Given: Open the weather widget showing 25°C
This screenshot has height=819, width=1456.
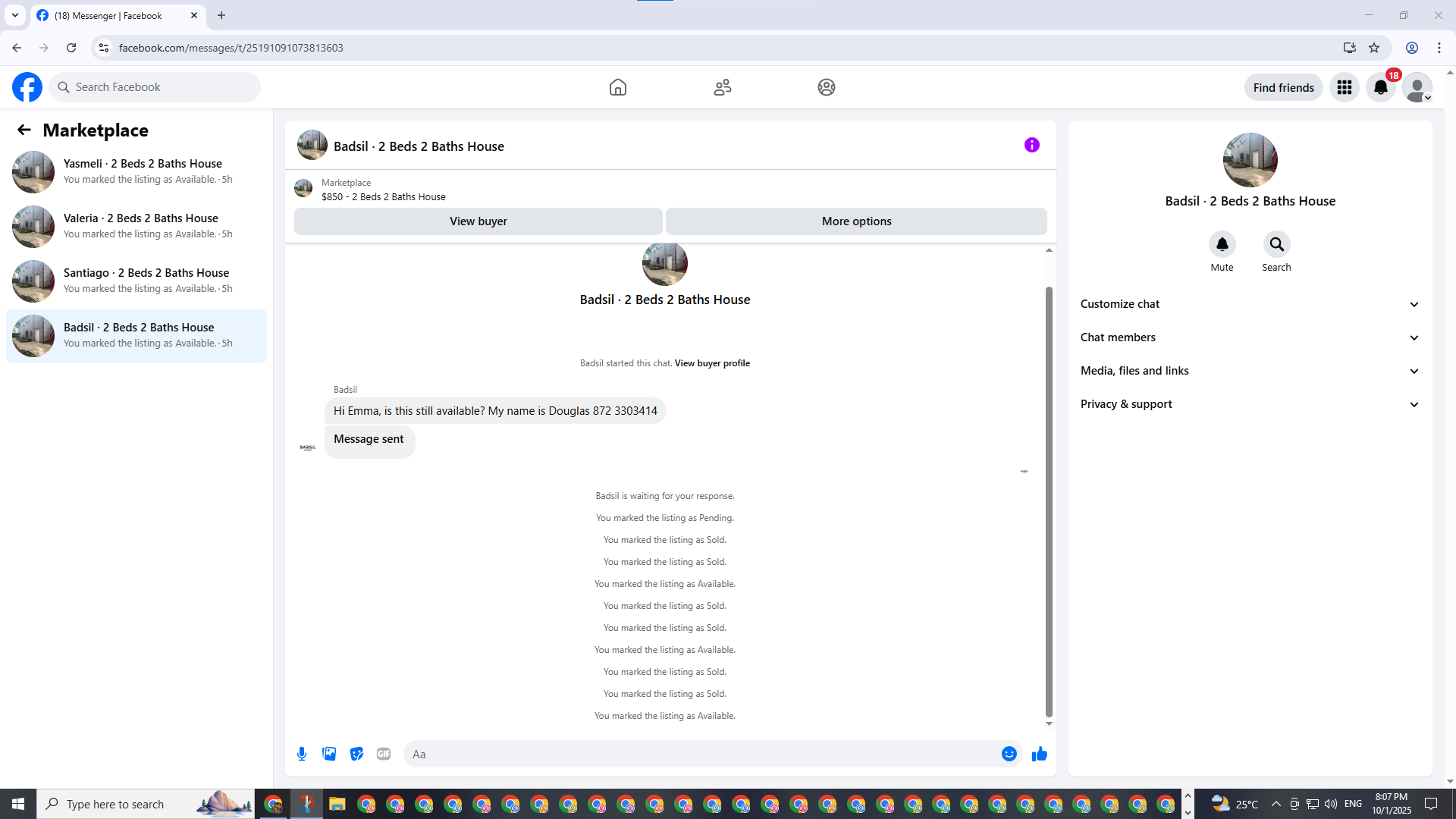Looking at the screenshot, I should pos(1235,804).
